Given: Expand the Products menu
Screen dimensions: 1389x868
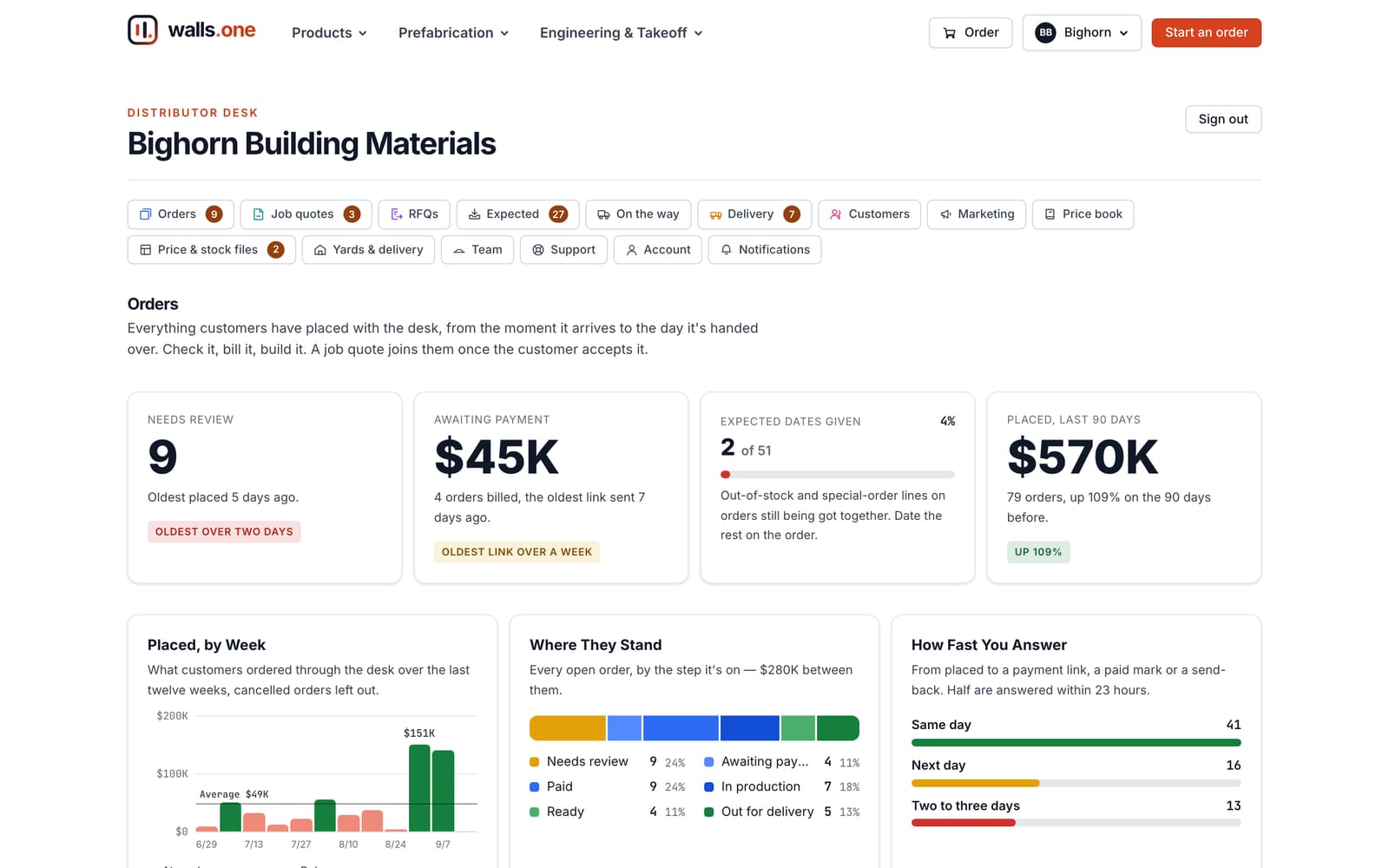Looking at the screenshot, I should pos(329,33).
